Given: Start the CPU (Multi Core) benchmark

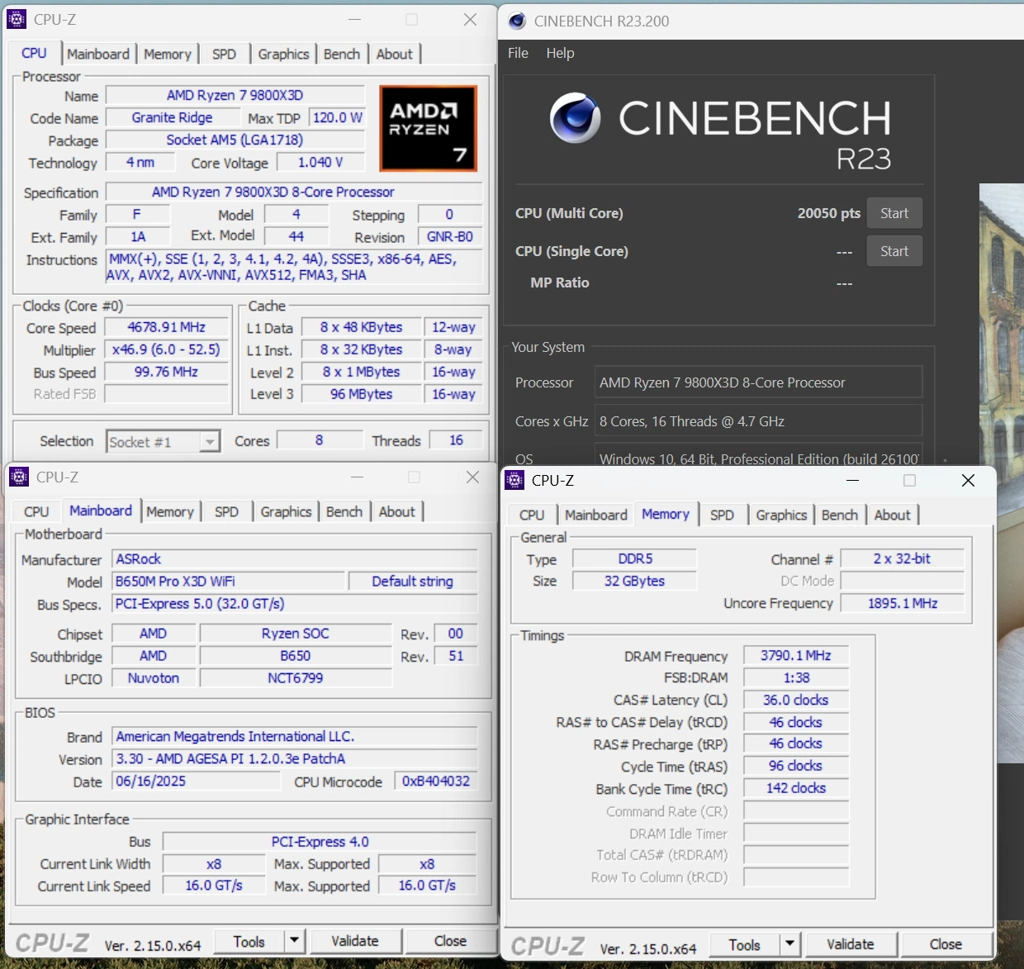Looking at the screenshot, I should point(894,214).
